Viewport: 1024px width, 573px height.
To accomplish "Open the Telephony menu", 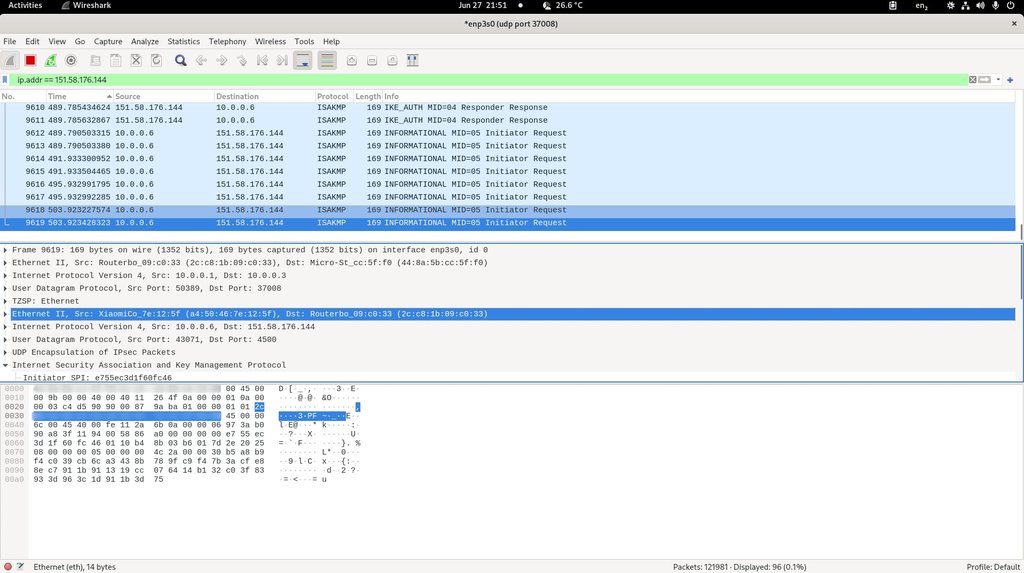I will point(227,42).
